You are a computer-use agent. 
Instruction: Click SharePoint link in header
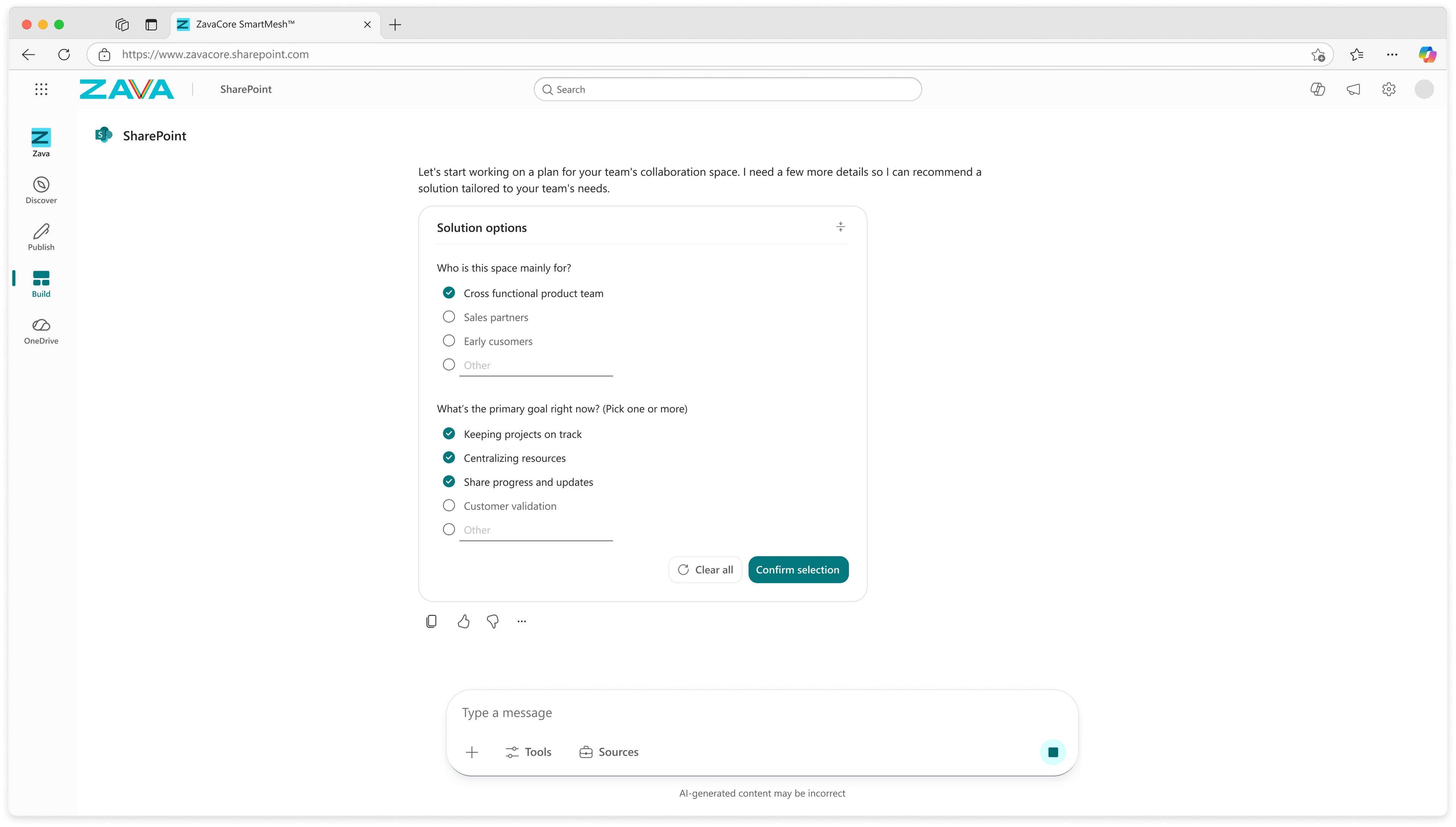pos(246,89)
